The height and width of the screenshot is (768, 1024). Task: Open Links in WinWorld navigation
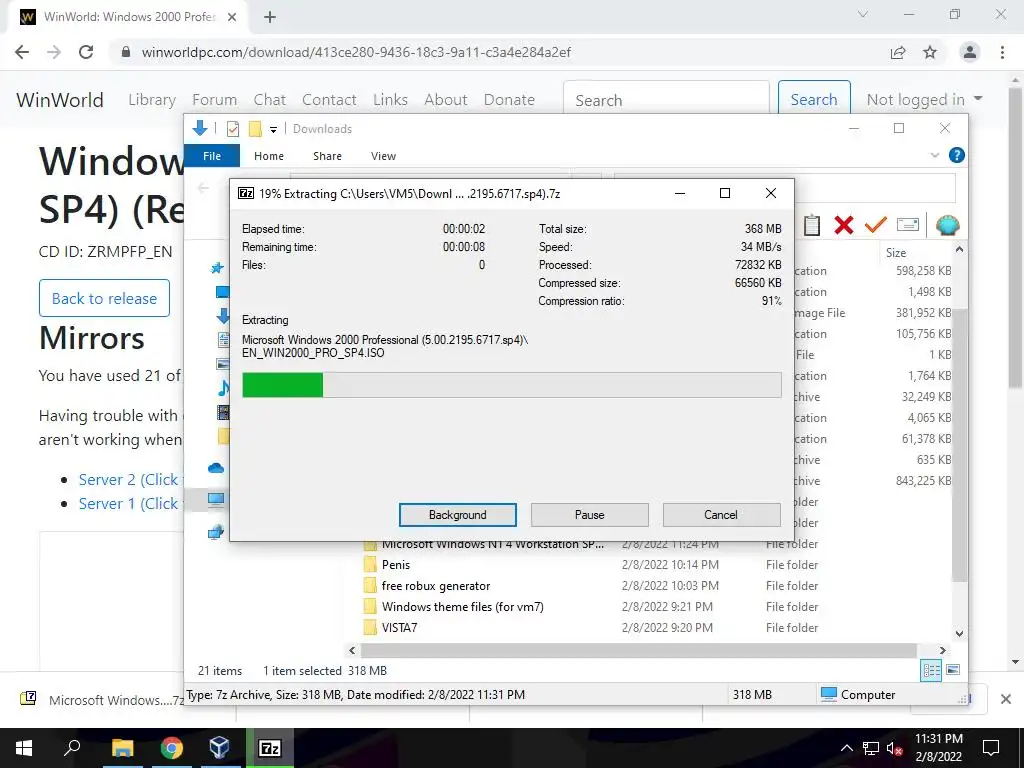391,99
